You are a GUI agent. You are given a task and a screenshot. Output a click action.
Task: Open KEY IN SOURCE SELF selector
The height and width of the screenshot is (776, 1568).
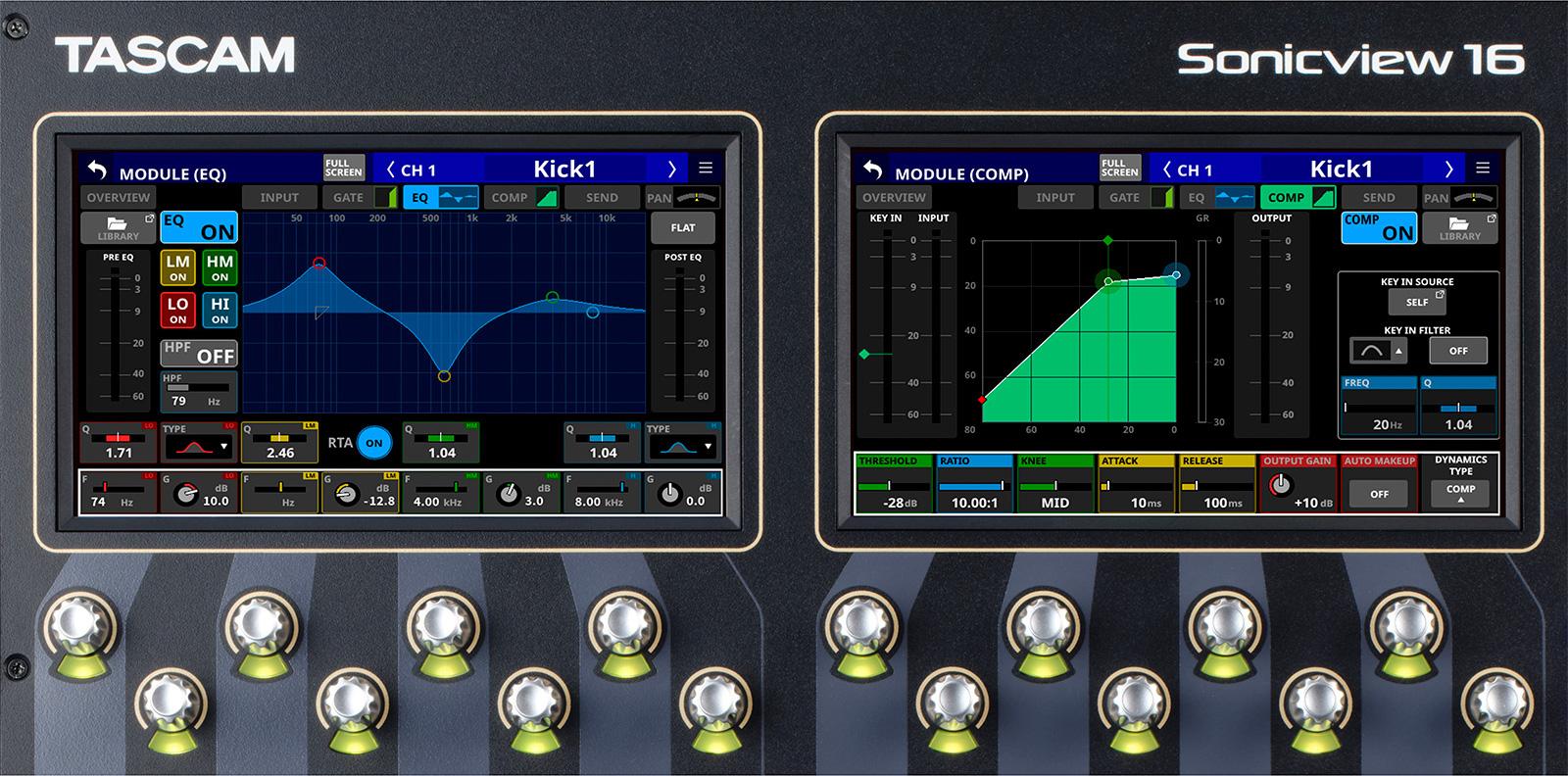[1417, 302]
